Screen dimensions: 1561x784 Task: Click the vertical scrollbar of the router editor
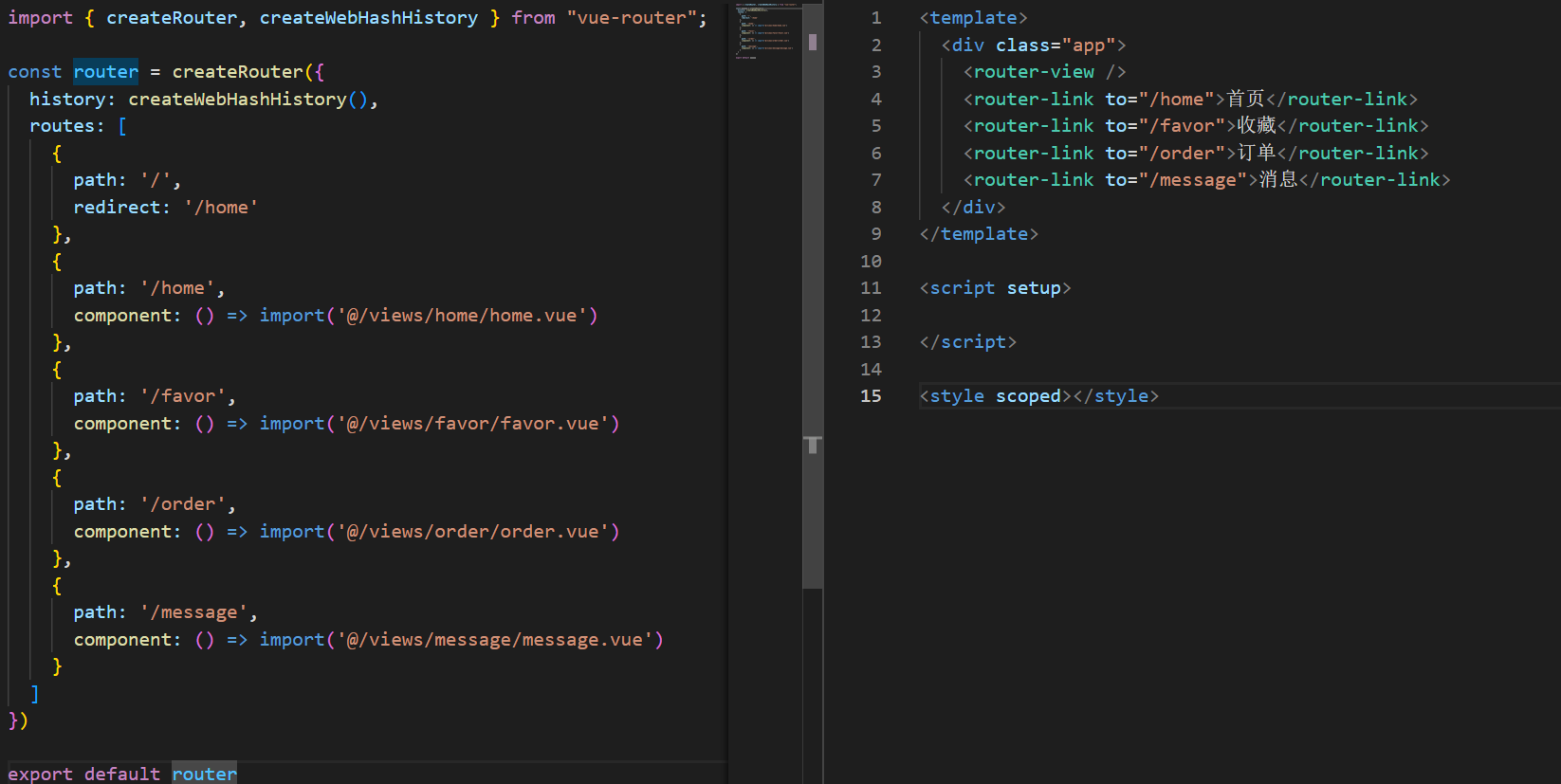click(813, 294)
